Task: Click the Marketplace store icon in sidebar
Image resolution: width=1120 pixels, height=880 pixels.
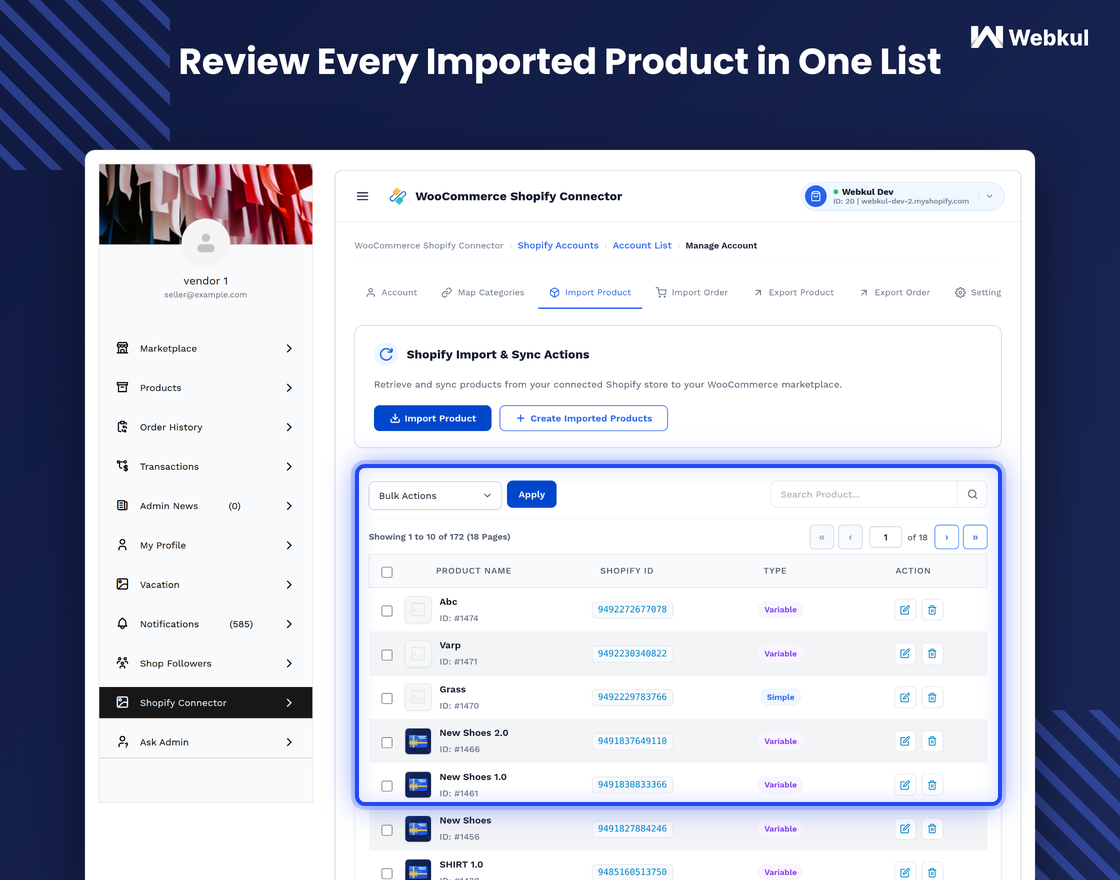Action: click(122, 348)
